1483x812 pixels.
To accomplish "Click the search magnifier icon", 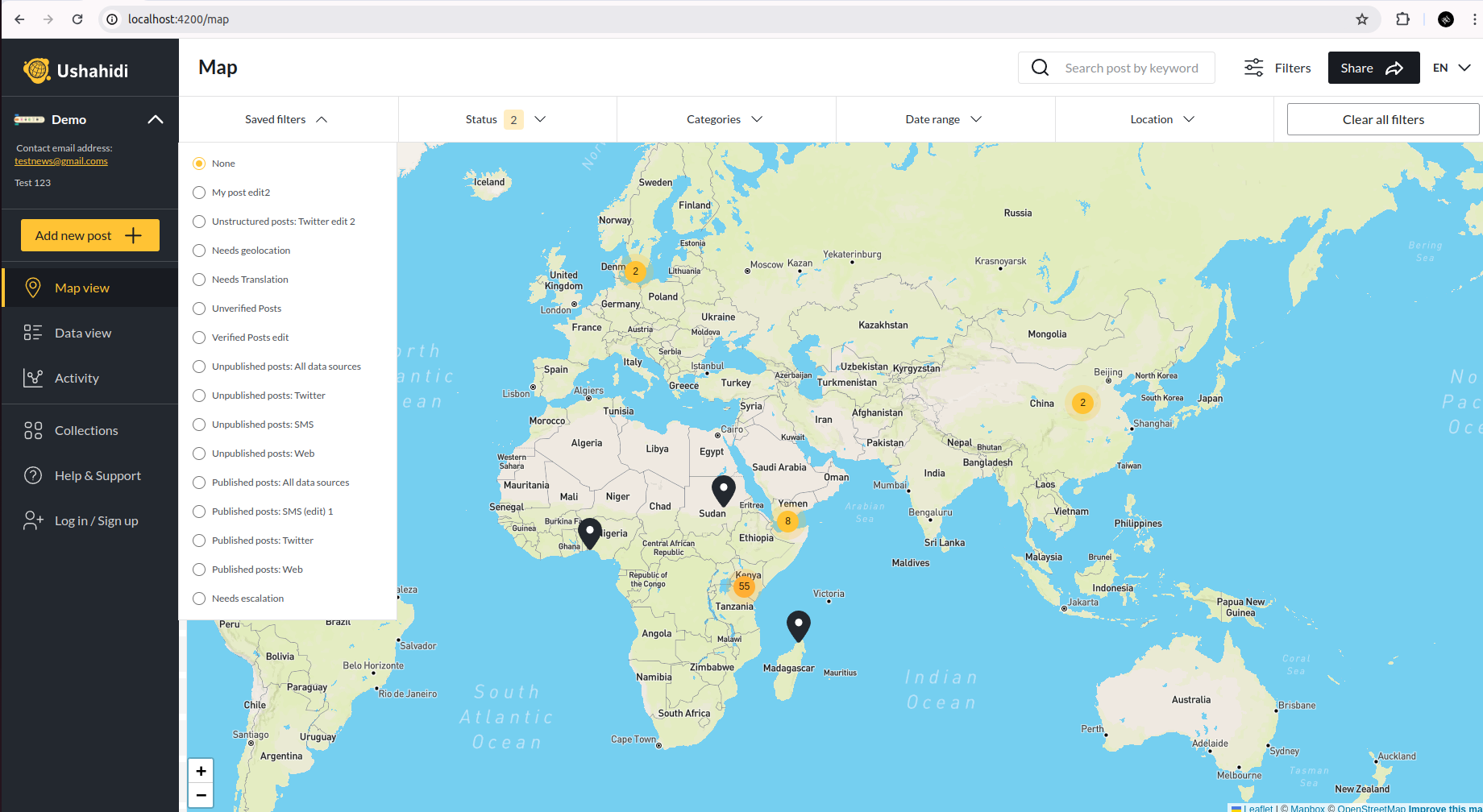I will pos(1041,68).
